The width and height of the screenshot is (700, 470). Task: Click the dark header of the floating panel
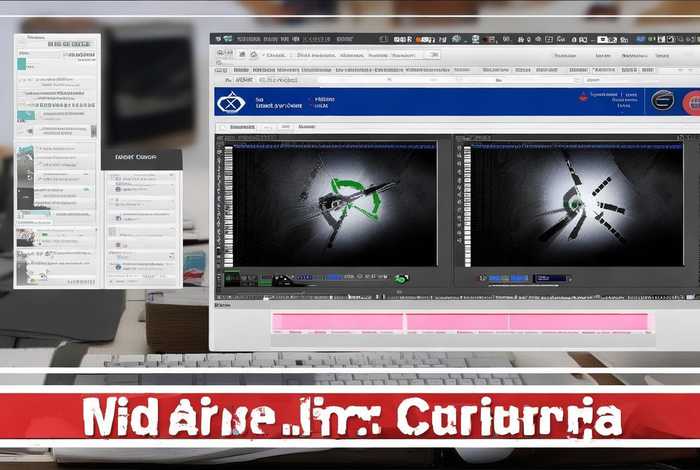[x=142, y=159]
